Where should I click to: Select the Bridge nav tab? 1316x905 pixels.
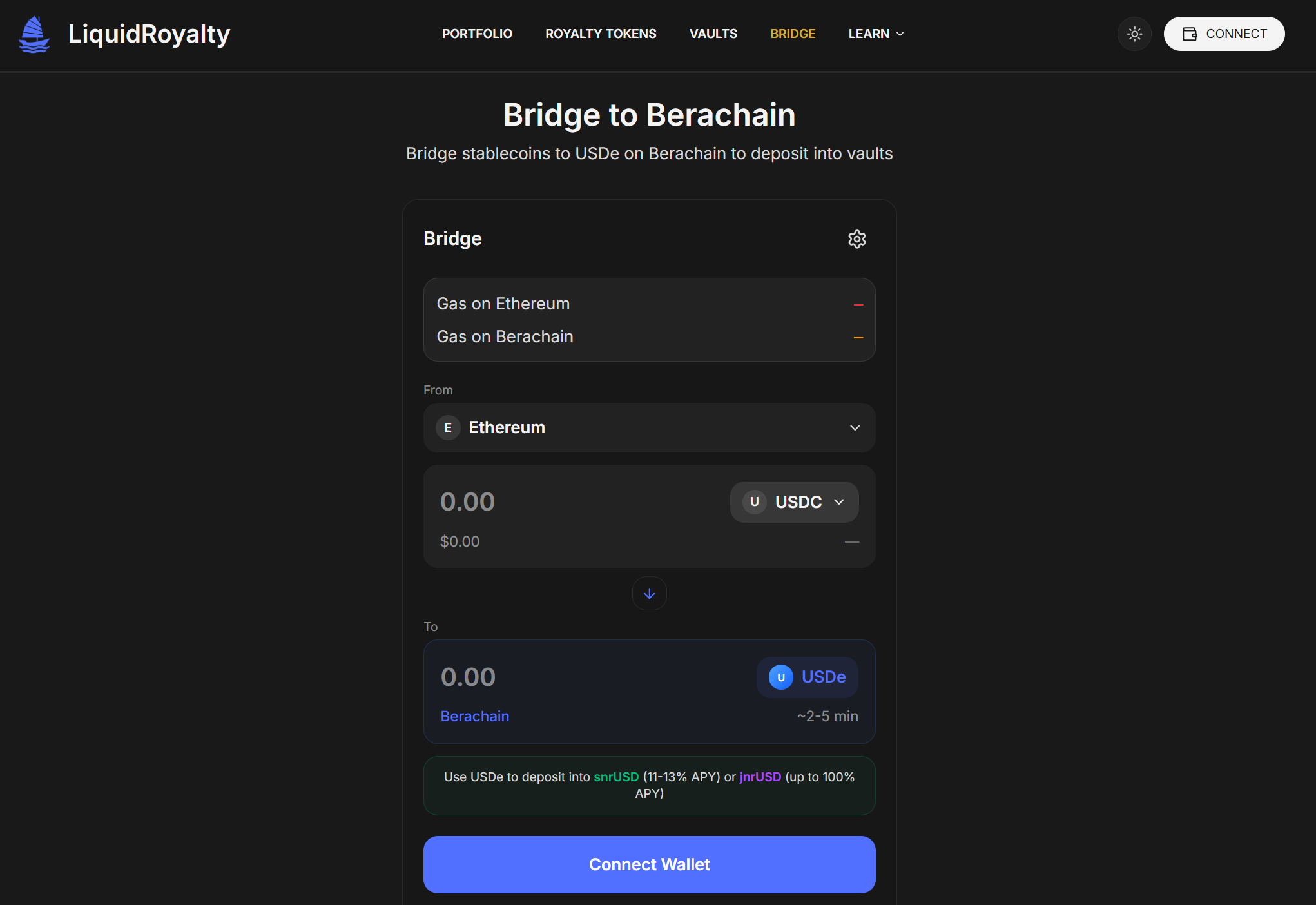click(x=793, y=34)
